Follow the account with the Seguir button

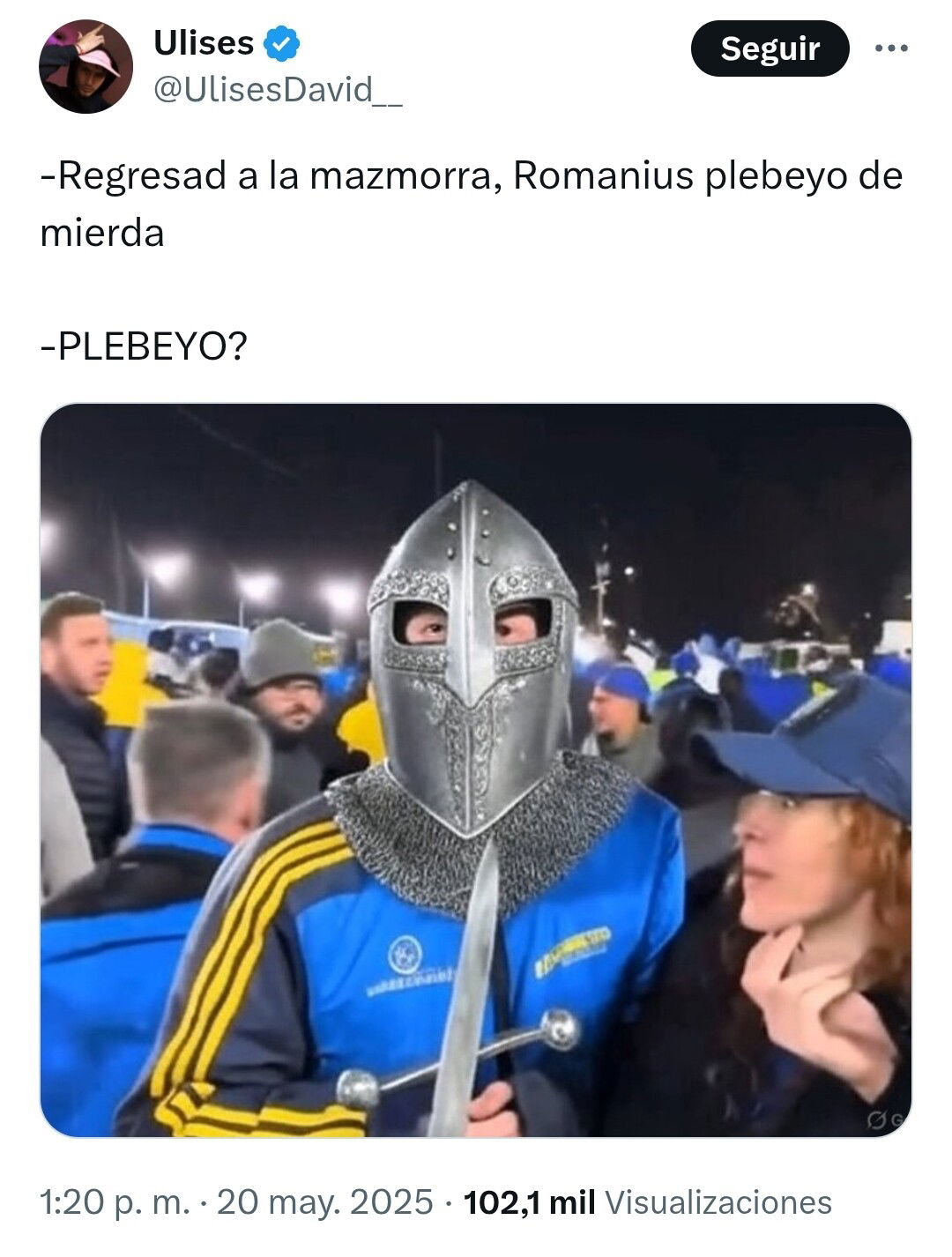click(770, 48)
